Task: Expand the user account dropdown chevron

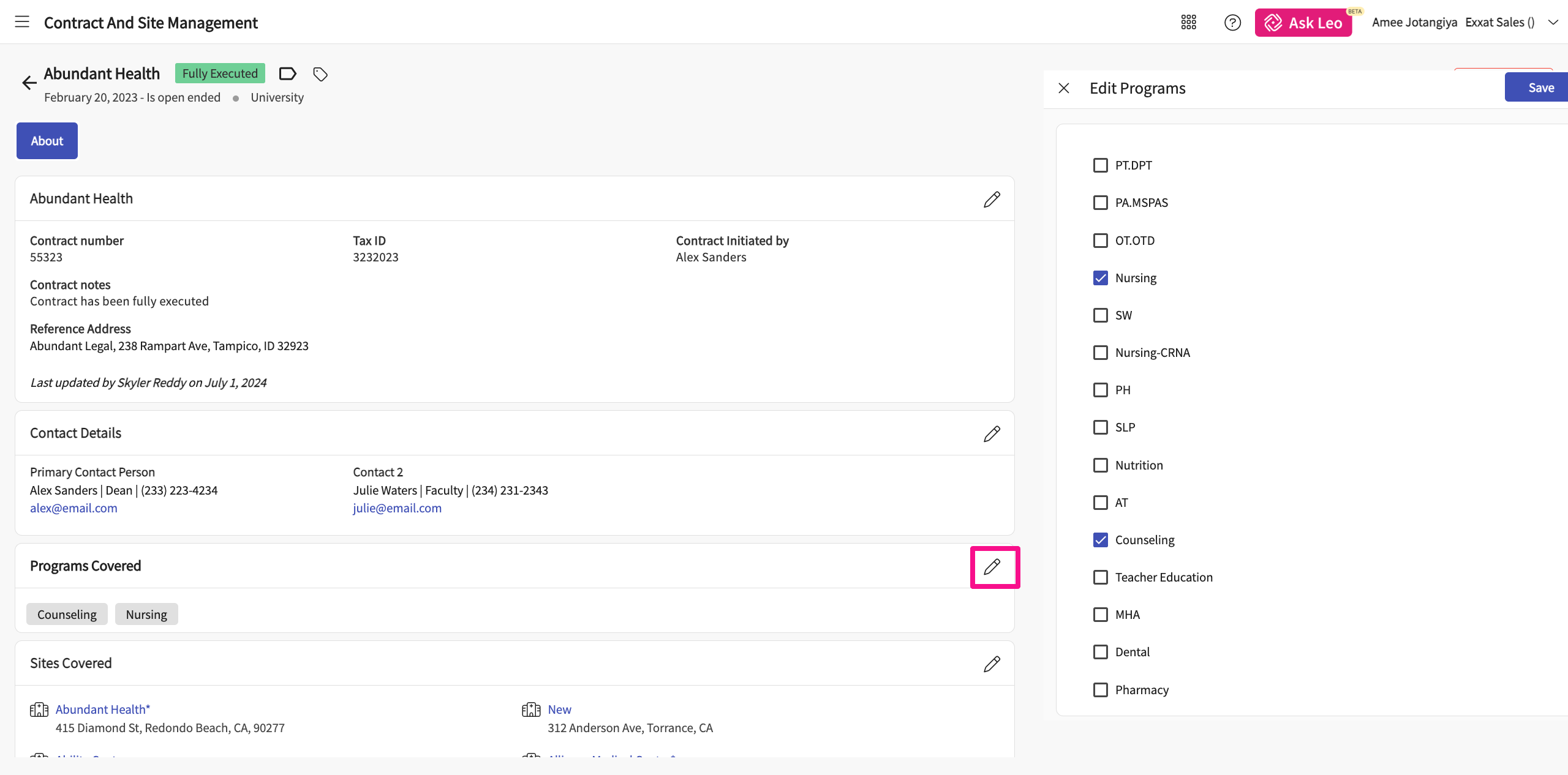Action: point(1553,23)
